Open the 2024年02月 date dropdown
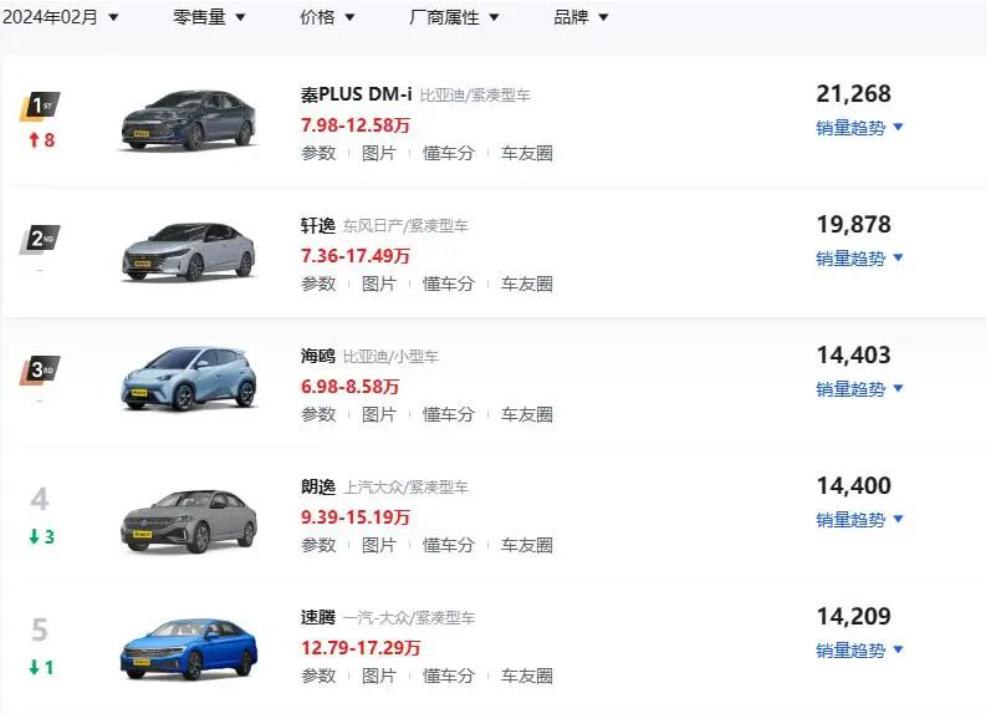The width and height of the screenshot is (987, 714). coord(60,18)
